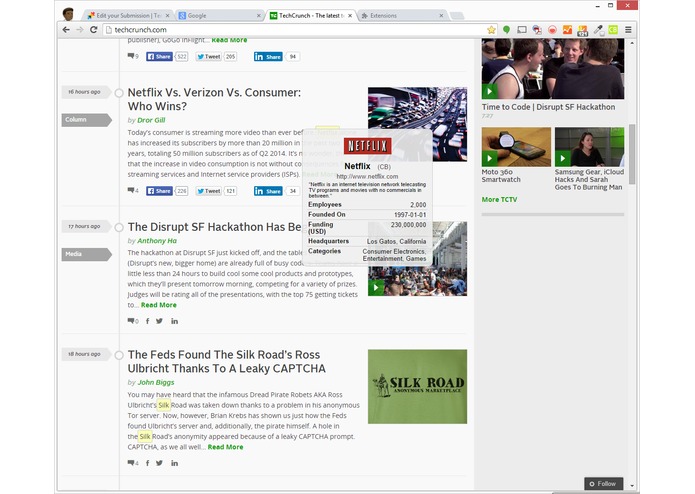Open author John Biggs's page
The width and height of the screenshot is (695, 494).
point(156,382)
